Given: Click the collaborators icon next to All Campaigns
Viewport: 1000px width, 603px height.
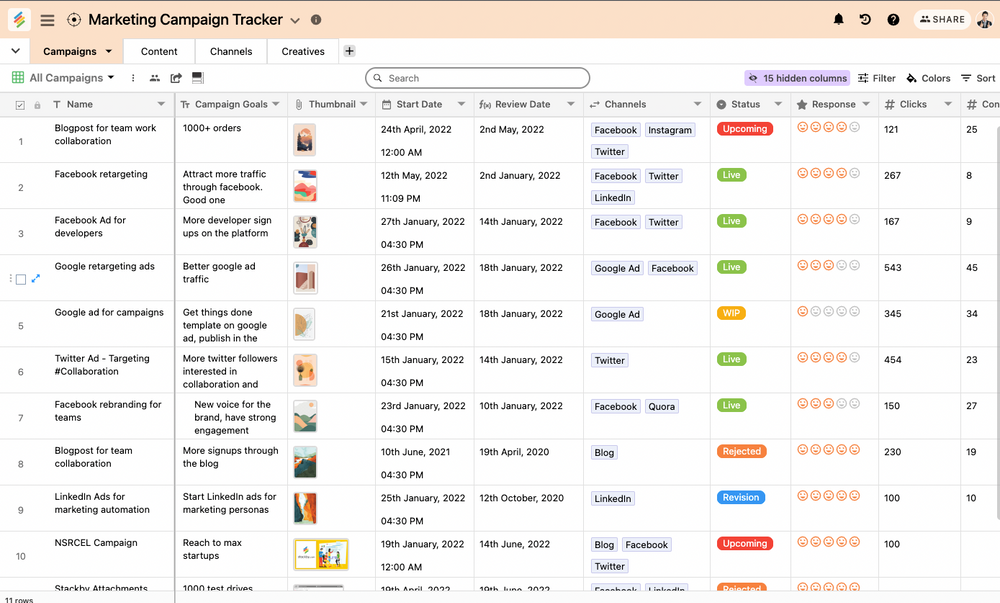Looking at the screenshot, I should (x=155, y=77).
